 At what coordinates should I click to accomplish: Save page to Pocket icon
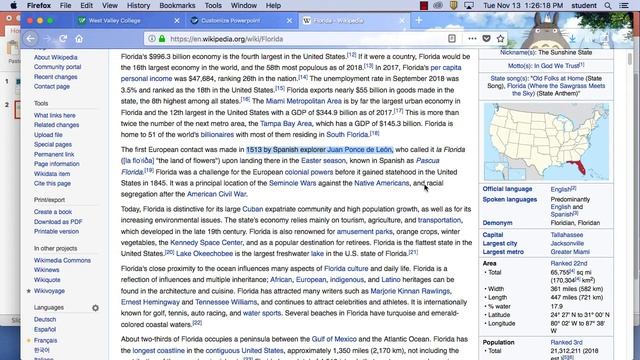click(486, 38)
